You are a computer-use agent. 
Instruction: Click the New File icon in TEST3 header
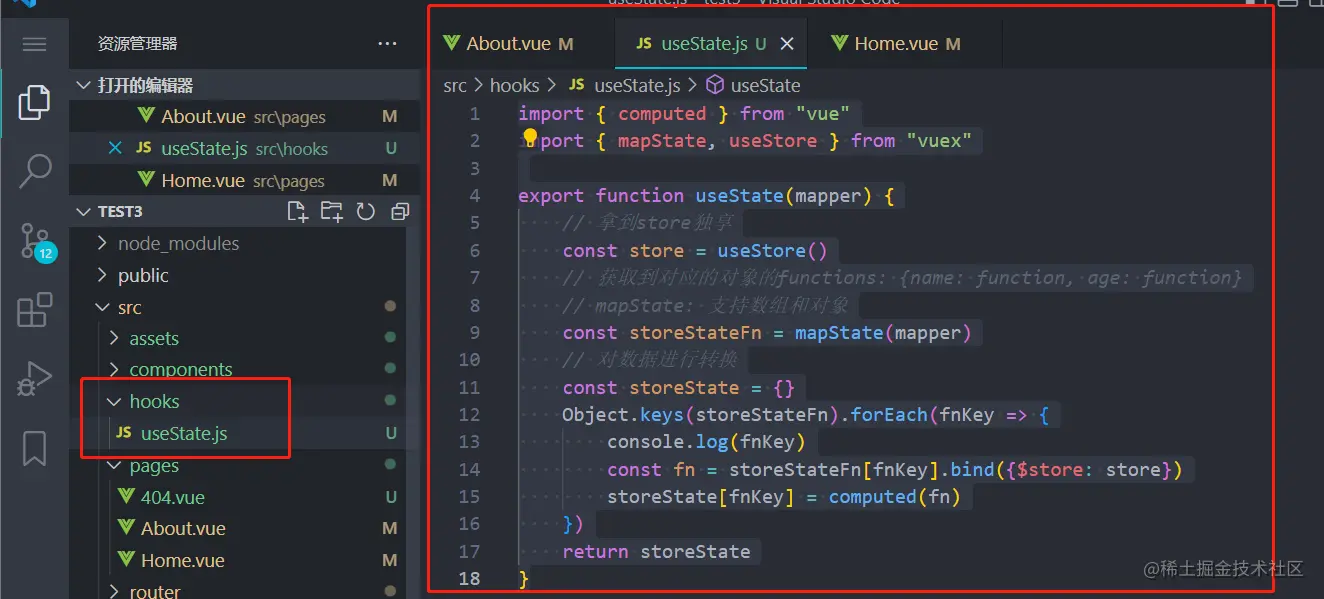point(297,212)
